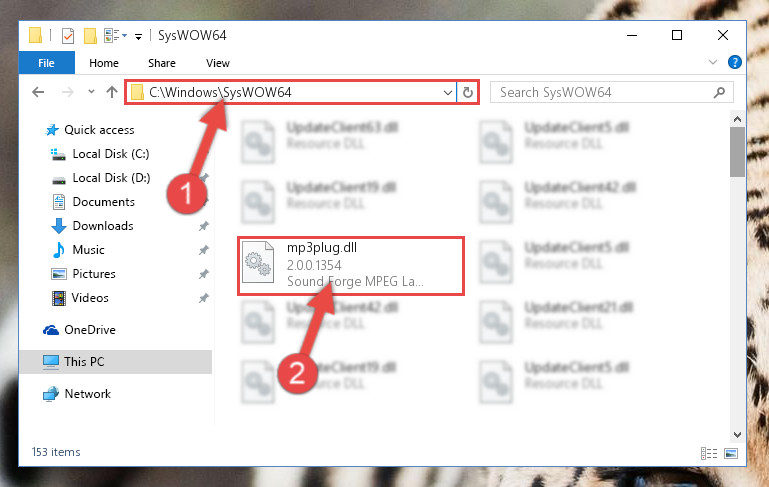Click the search magnifier icon
769x487 pixels.
719,92
